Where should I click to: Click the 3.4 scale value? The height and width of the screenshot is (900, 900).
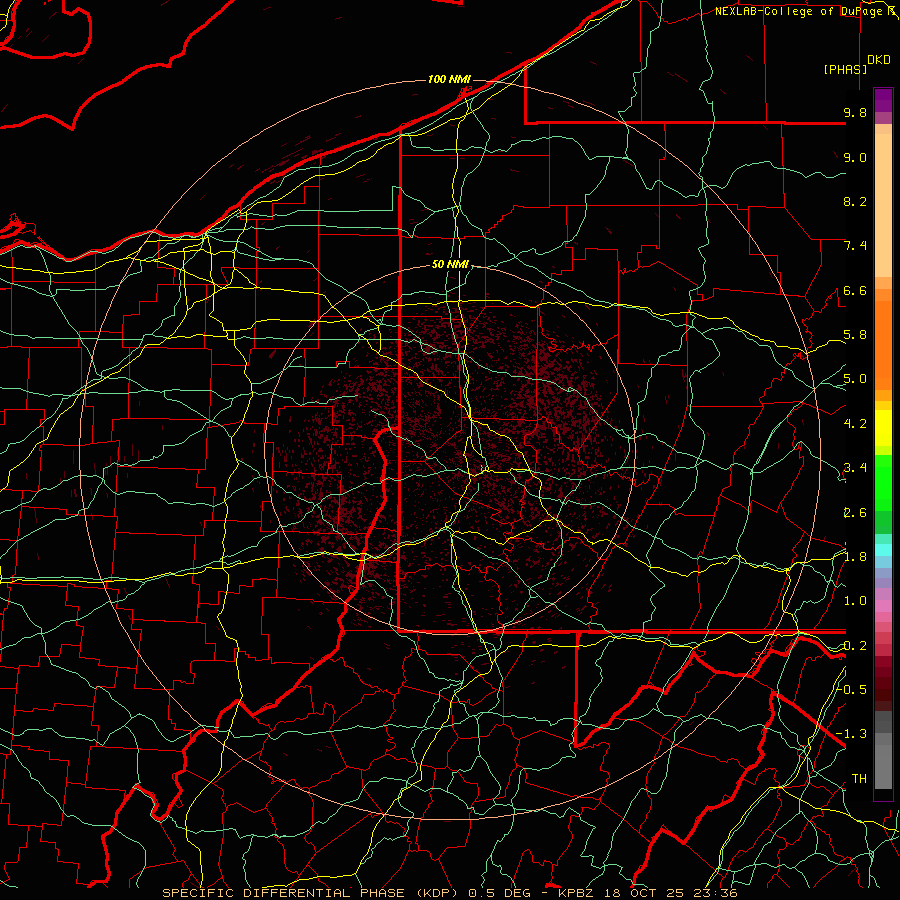tap(855, 468)
